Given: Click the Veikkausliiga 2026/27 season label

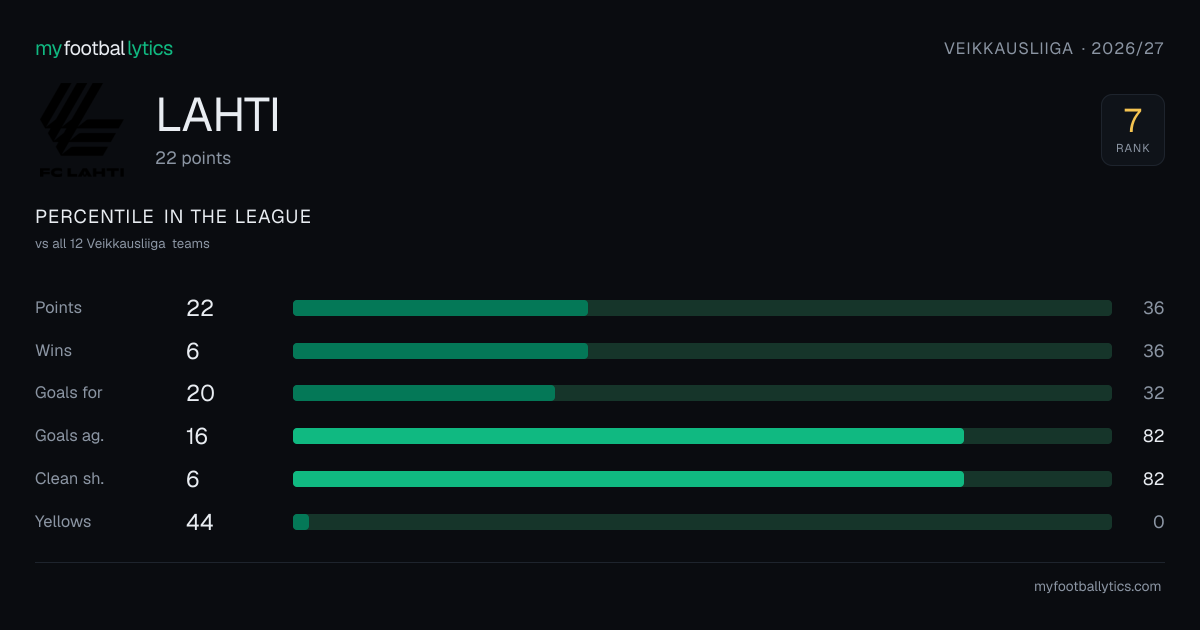Looking at the screenshot, I should (x=1054, y=48).
